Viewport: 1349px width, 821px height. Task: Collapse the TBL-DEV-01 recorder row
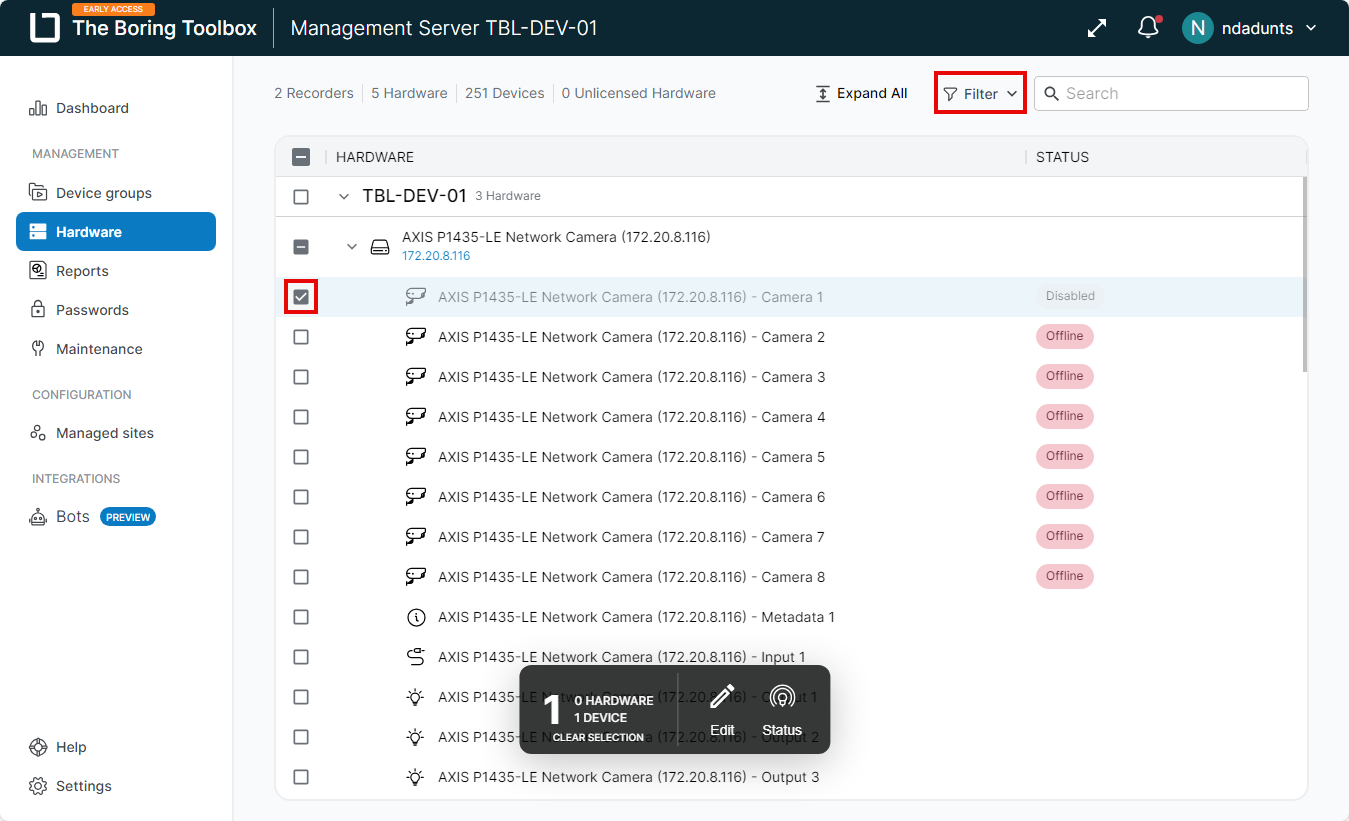point(344,197)
